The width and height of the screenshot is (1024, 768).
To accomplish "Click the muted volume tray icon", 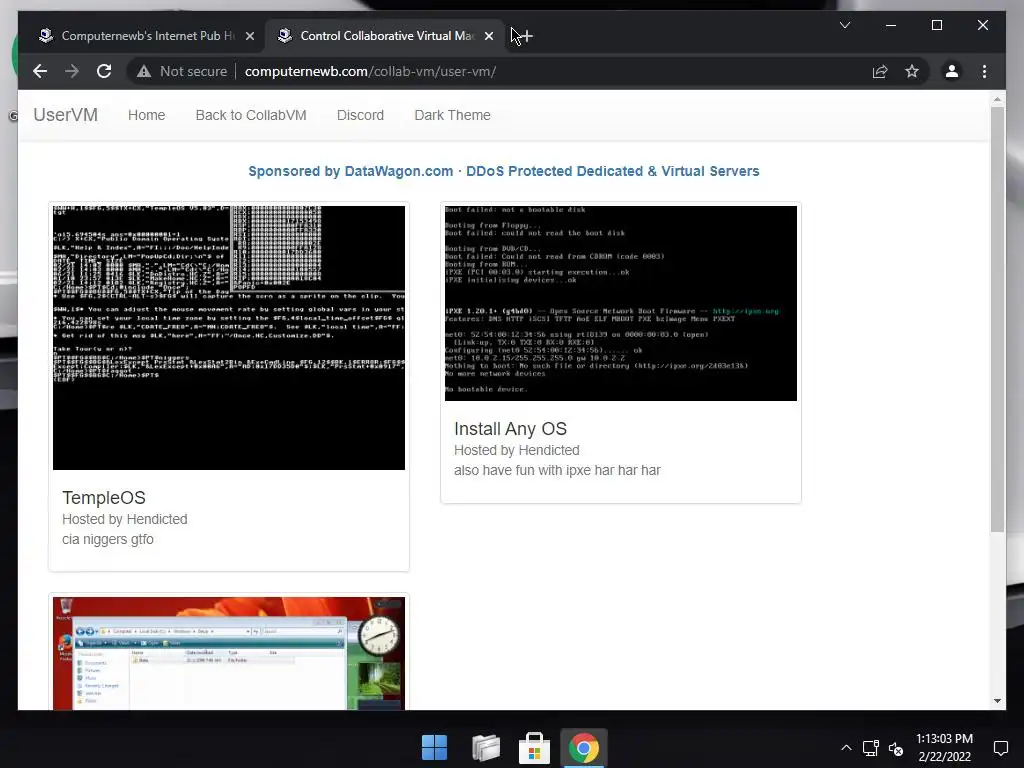I will click(896, 748).
